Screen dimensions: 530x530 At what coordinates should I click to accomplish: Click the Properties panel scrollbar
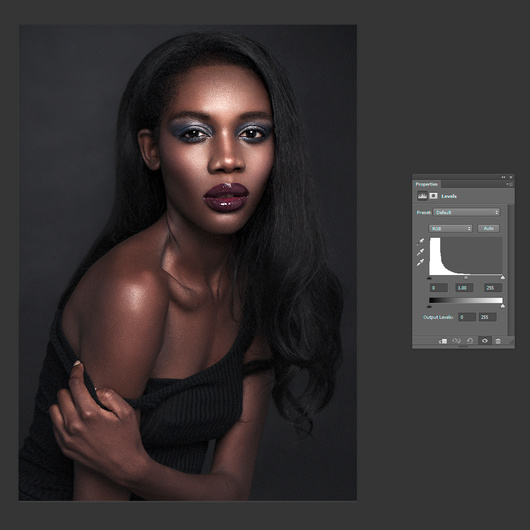[511, 270]
